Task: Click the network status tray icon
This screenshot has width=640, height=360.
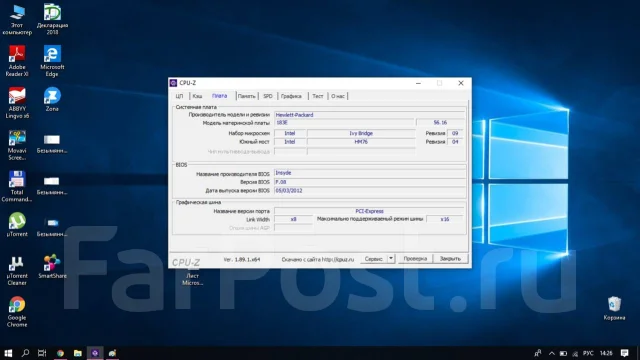Action: (x=575, y=353)
